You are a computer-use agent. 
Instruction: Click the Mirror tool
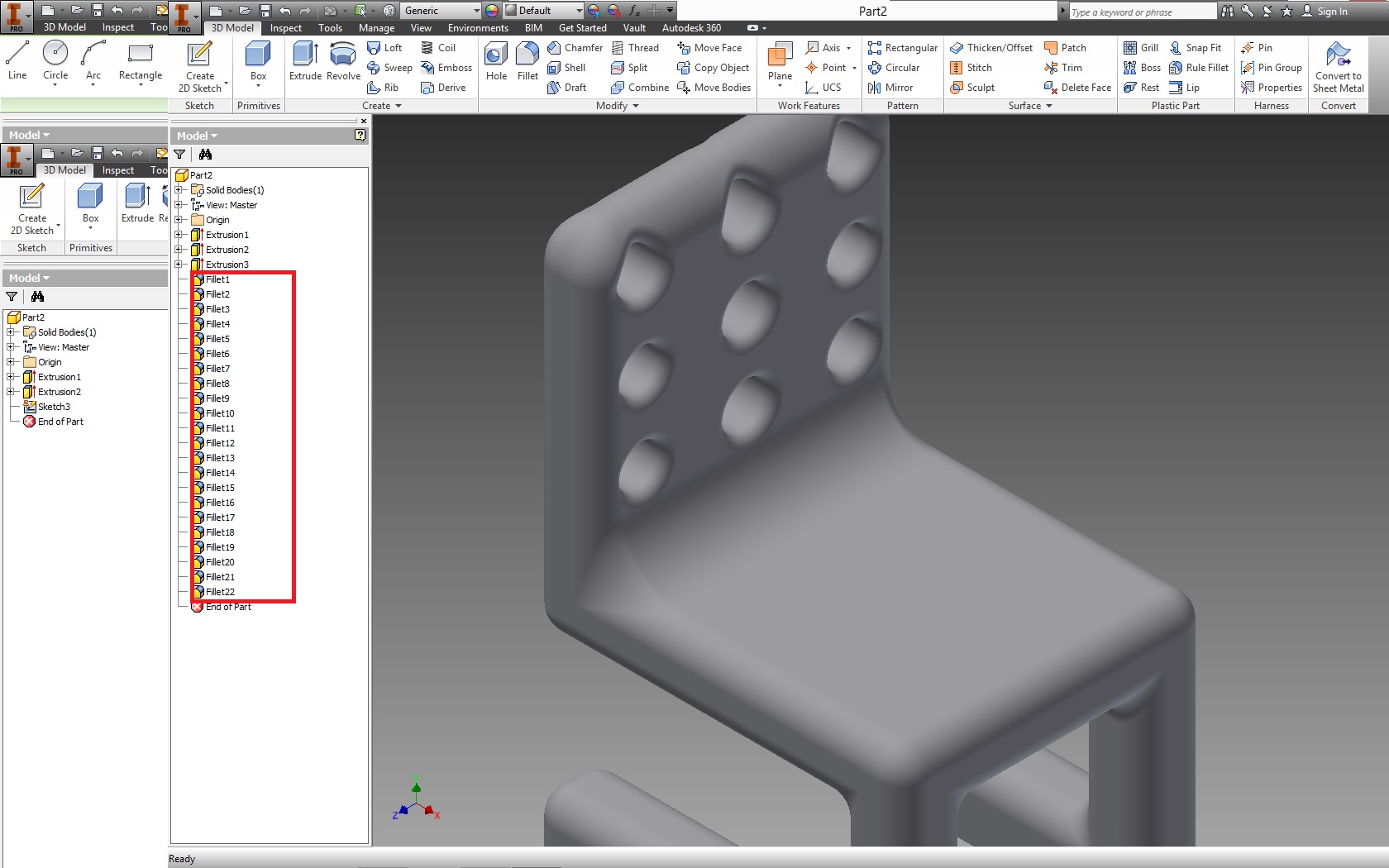point(890,88)
